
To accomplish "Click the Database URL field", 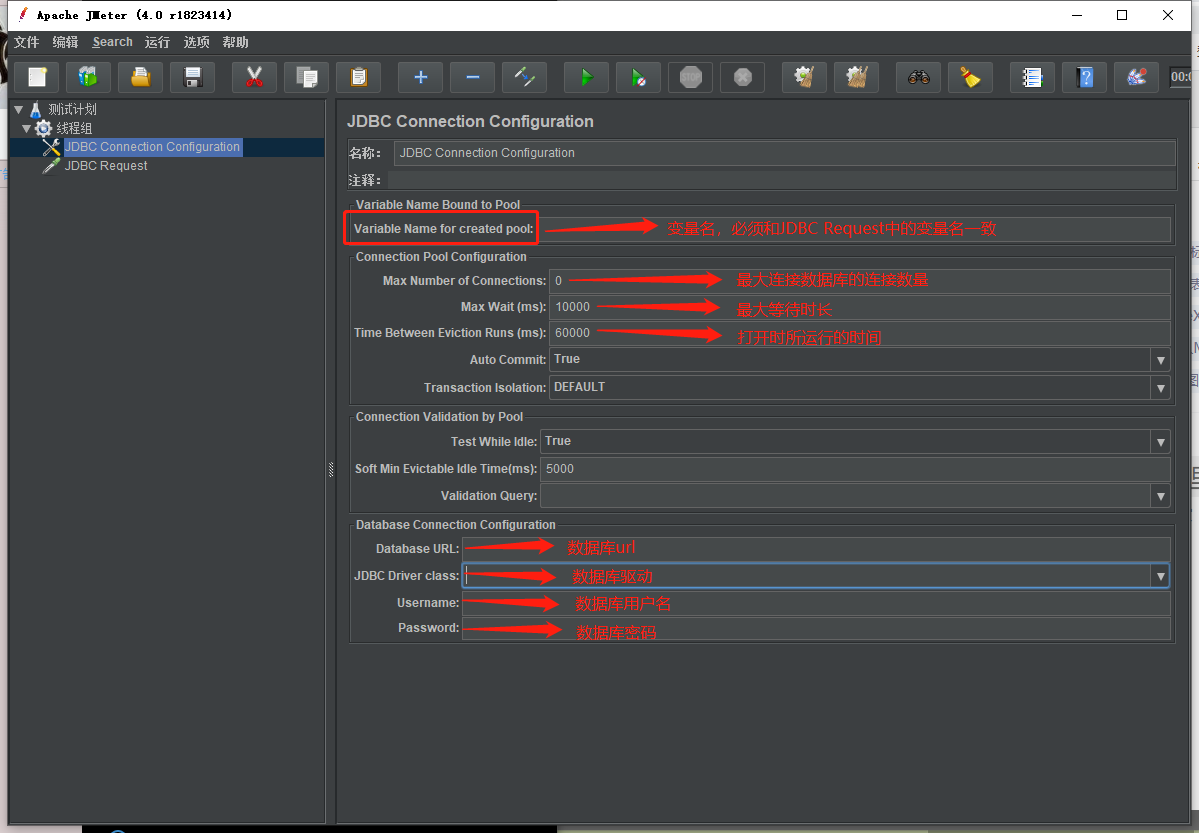I will point(817,548).
